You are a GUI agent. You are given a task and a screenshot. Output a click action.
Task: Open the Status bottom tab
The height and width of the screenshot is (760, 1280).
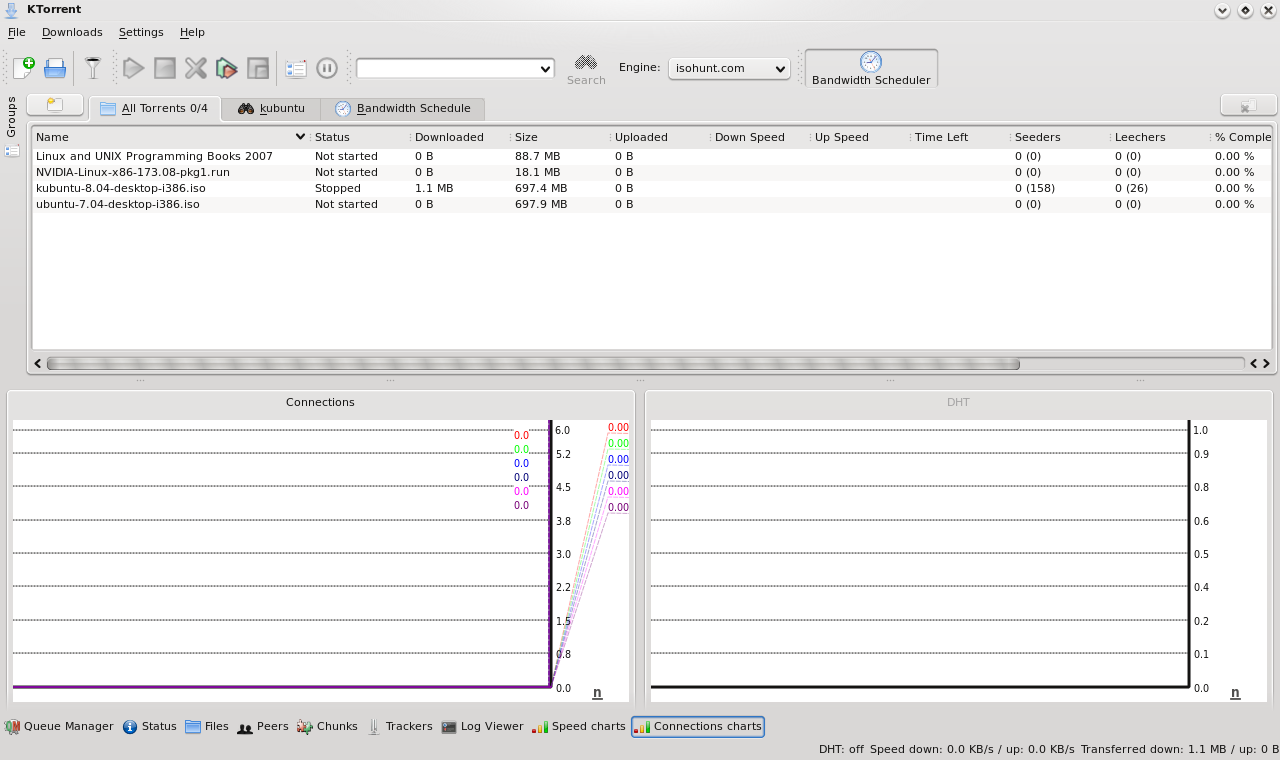tap(150, 727)
